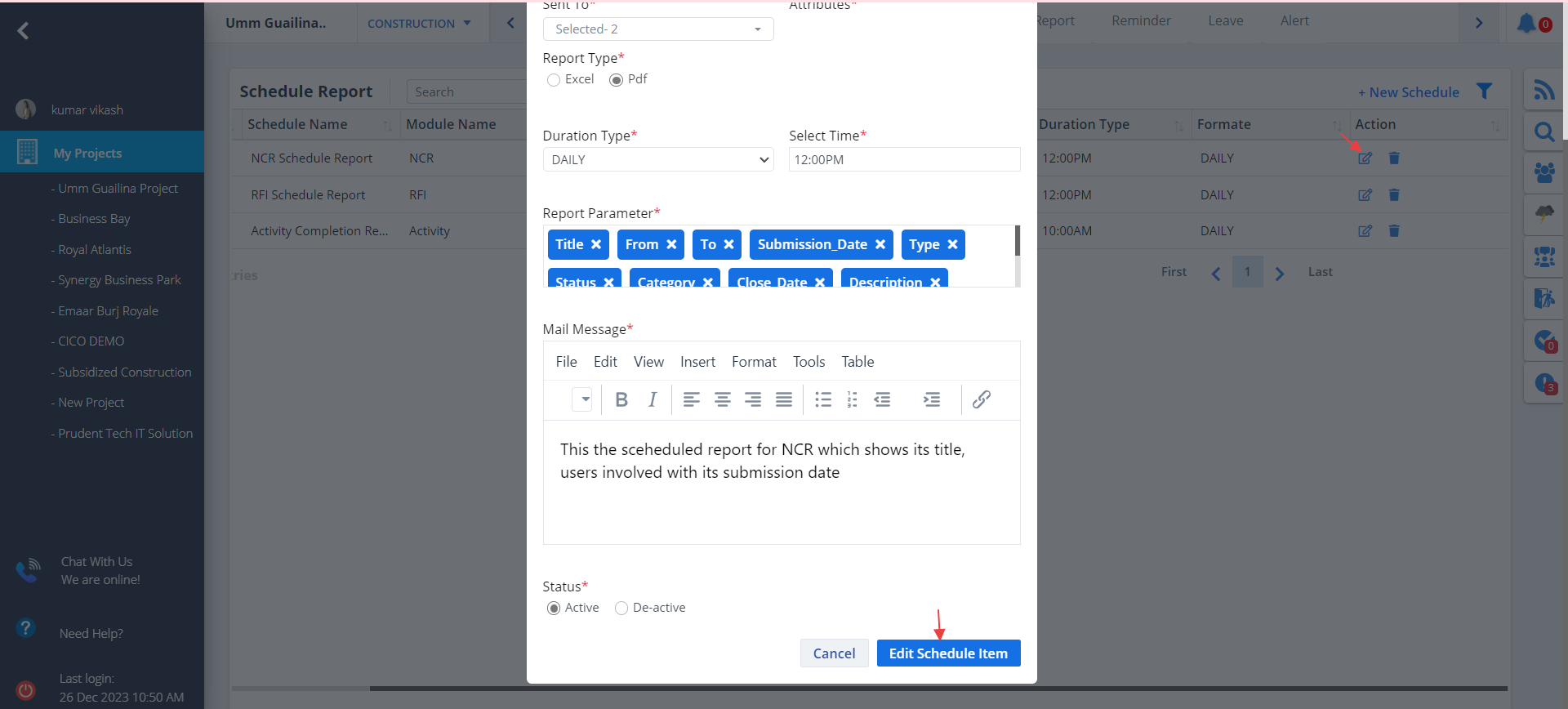Image resolution: width=1568 pixels, height=709 pixels.
Task: Insert a link using the link icon
Action: point(981,399)
